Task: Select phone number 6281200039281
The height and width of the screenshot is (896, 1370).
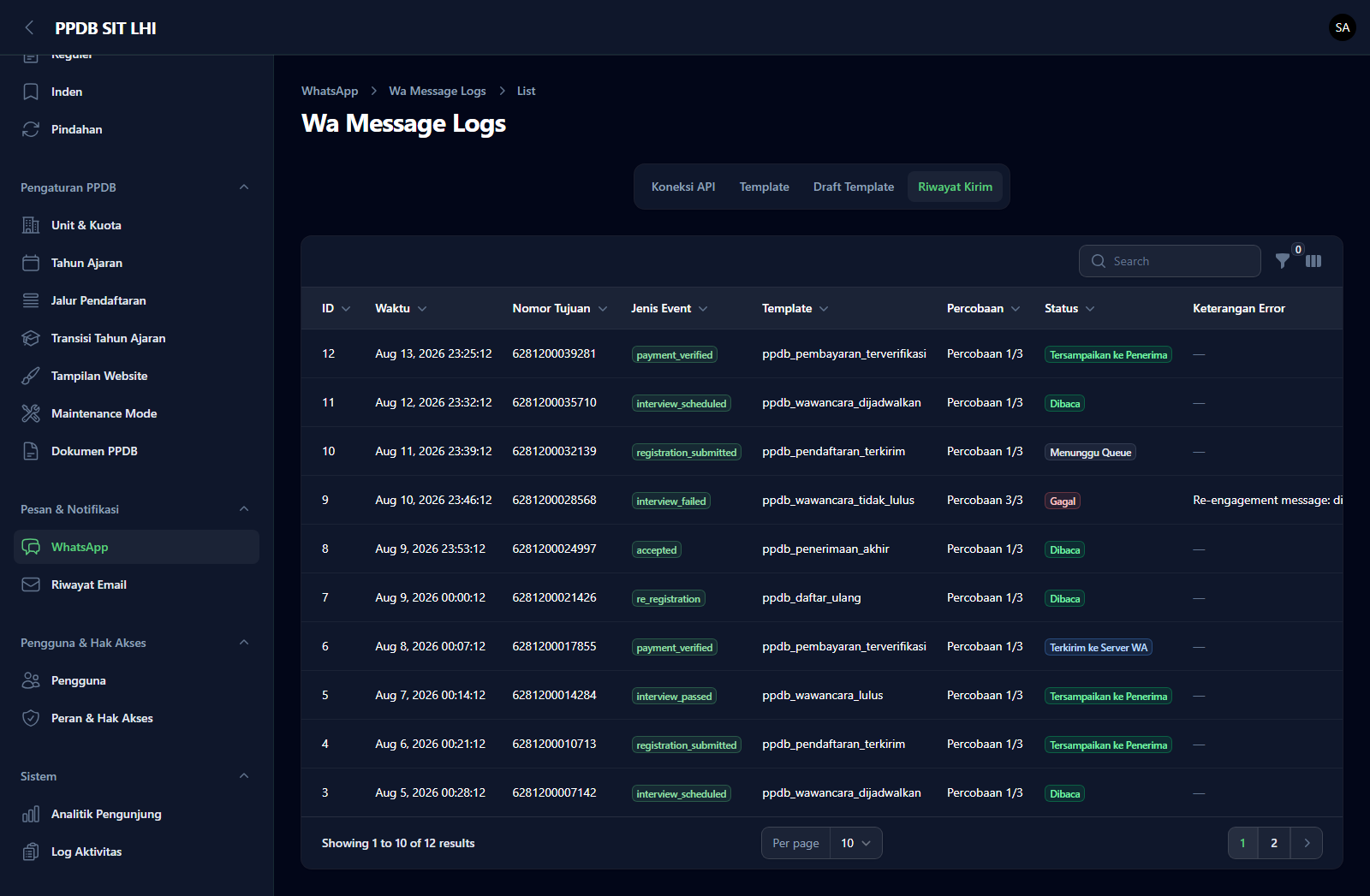Action: pyautogui.click(x=554, y=353)
